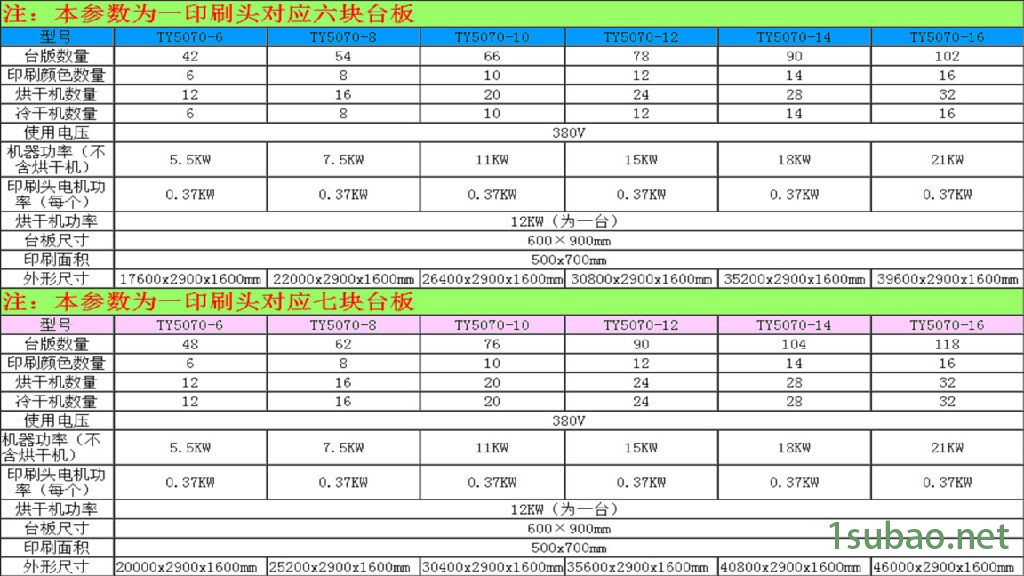Click the 1subao.net watermark link
Screen dimensions: 1024x576
point(919,537)
